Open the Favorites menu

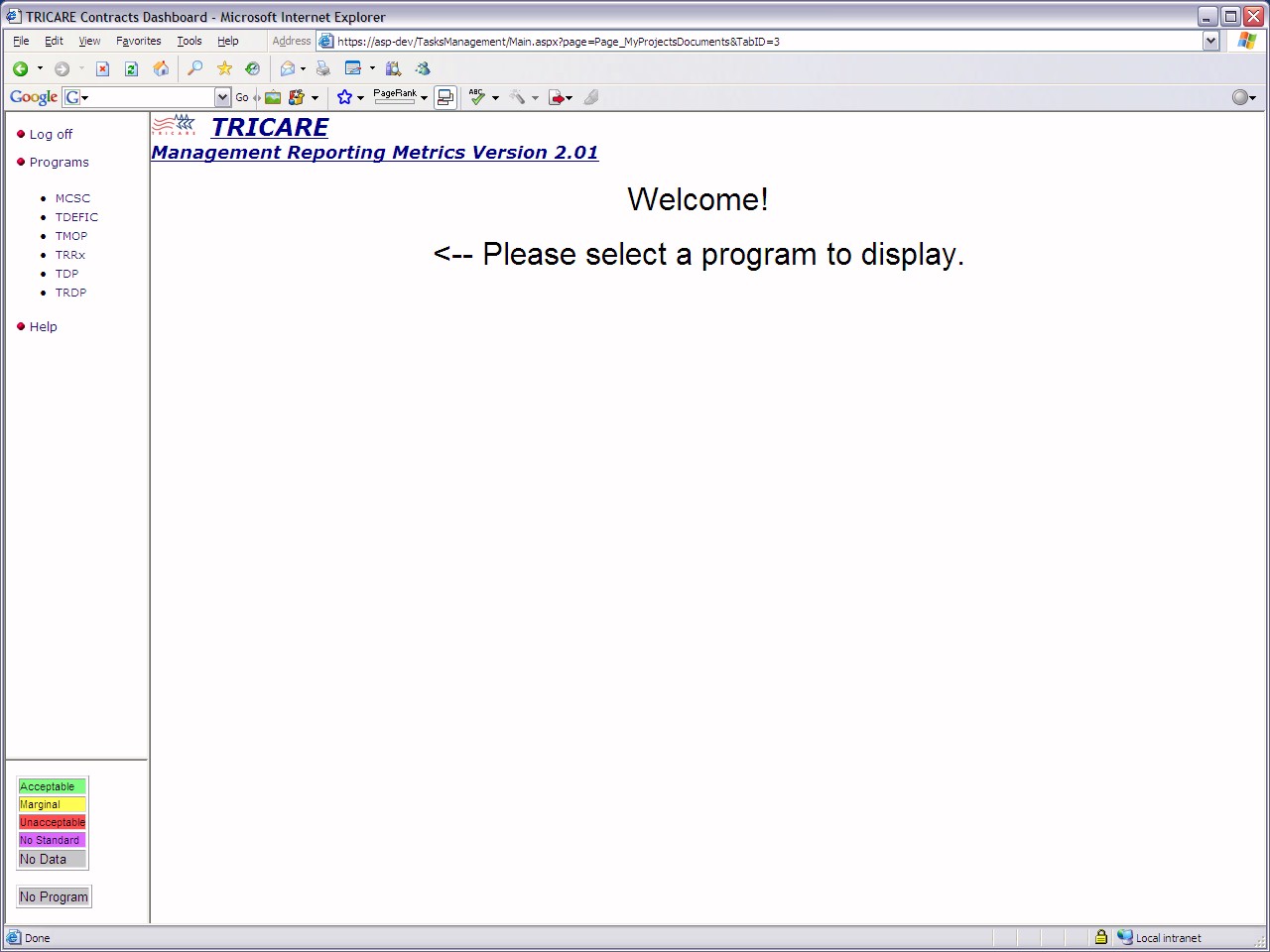click(x=138, y=42)
